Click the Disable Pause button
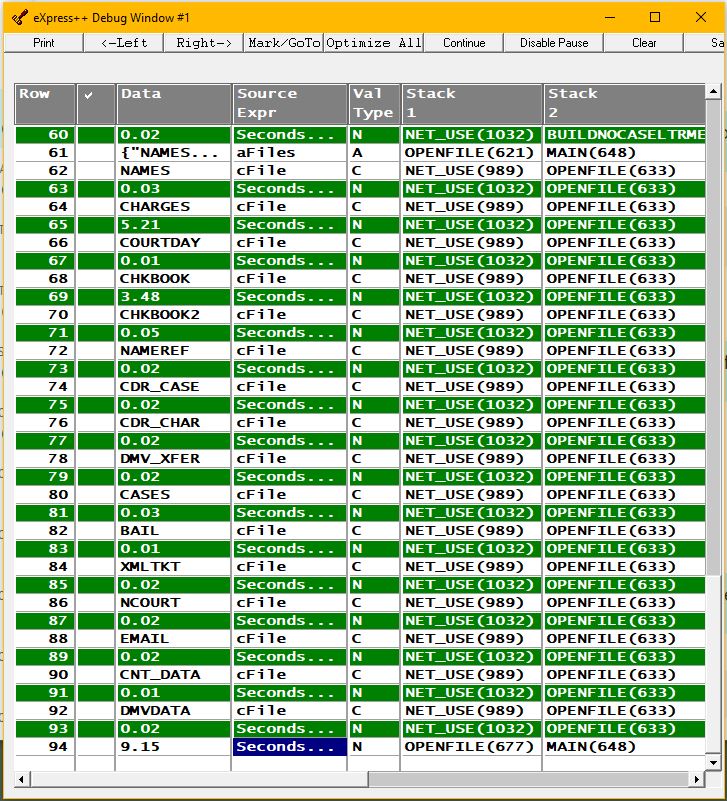 pyautogui.click(x=554, y=43)
